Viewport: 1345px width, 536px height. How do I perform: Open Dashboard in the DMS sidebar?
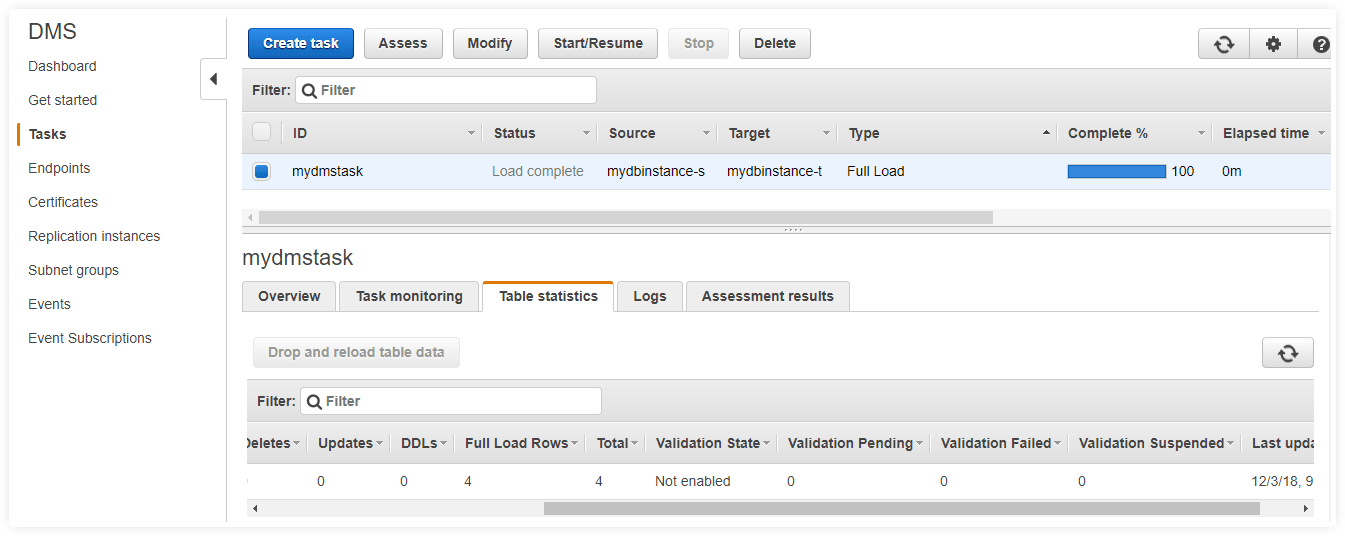point(62,66)
